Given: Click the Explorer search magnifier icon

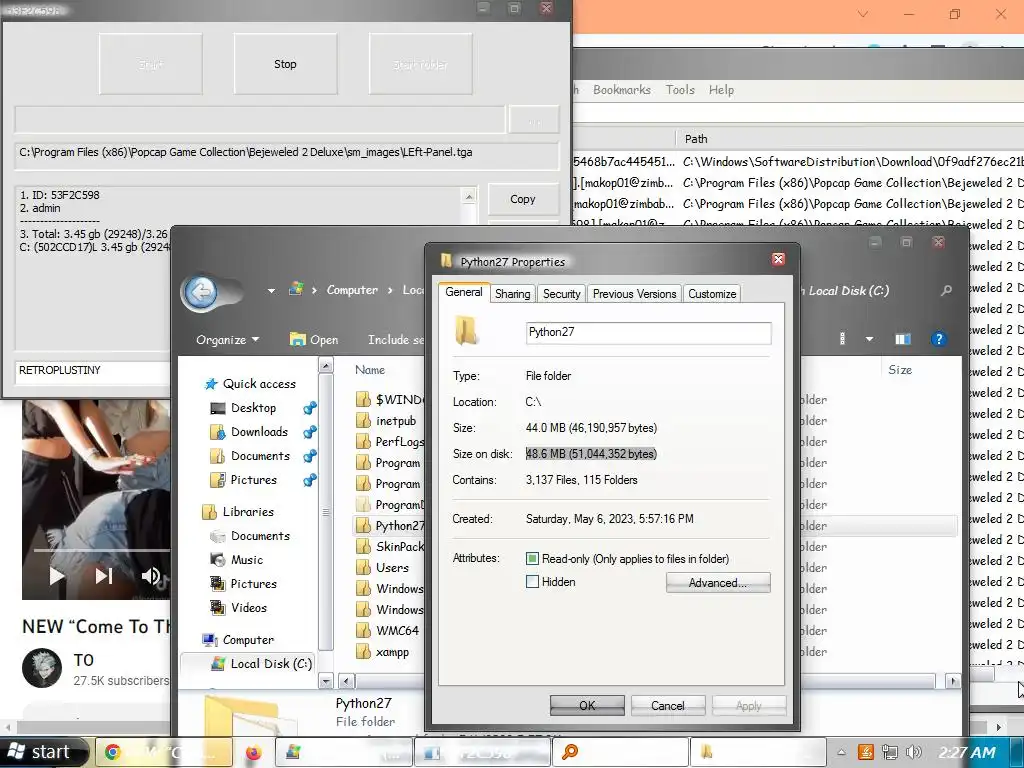Looking at the screenshot, I should point(945,291).
